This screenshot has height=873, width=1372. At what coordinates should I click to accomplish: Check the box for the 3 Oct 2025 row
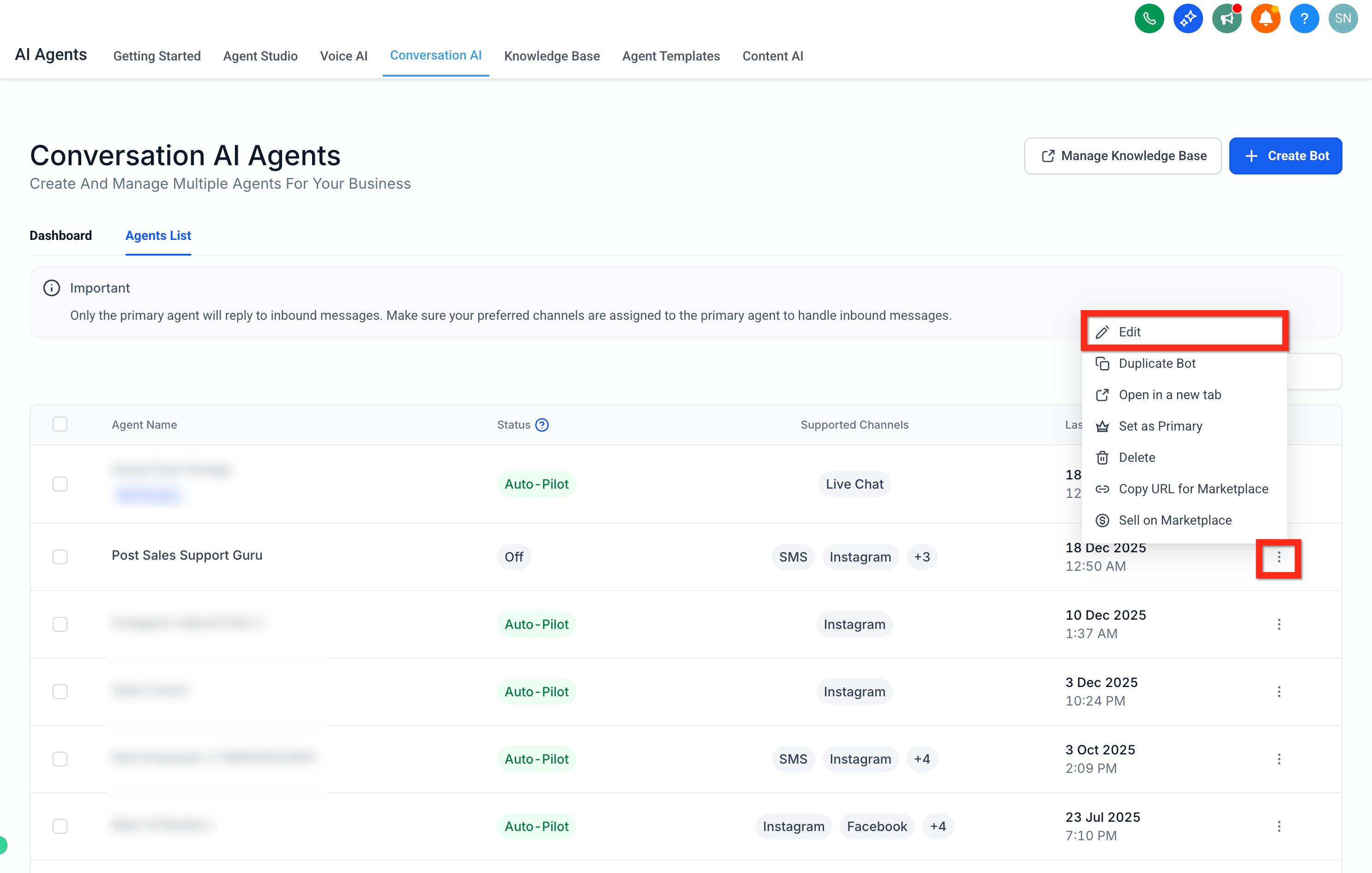point(60,759)
